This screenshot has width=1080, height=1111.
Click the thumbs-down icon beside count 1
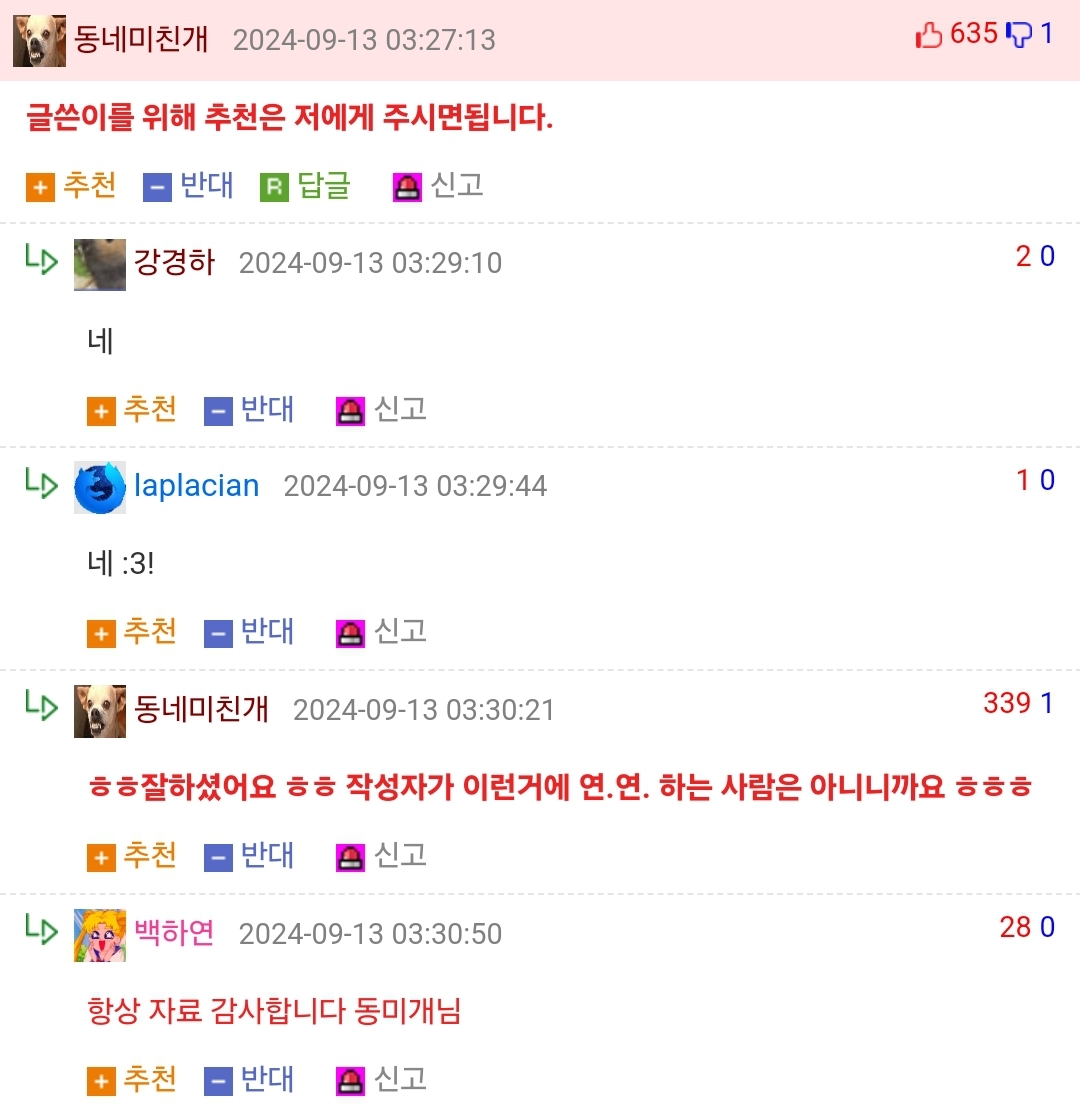point(1019,34)
